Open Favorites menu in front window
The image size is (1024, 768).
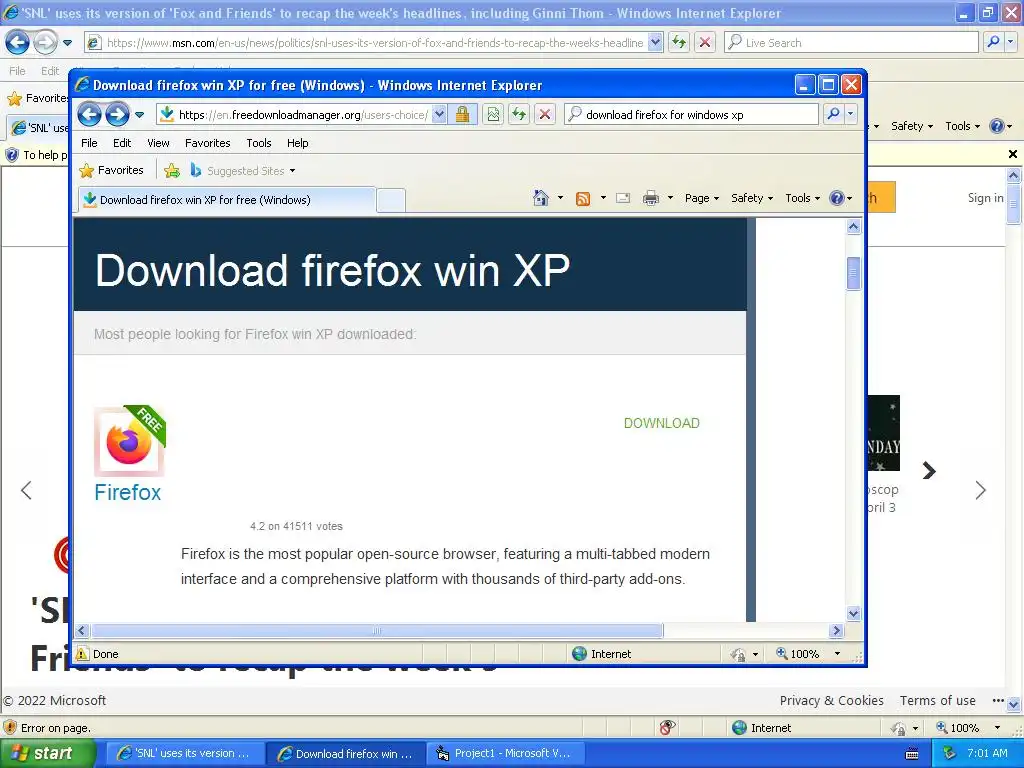click(x=208, y=143)
